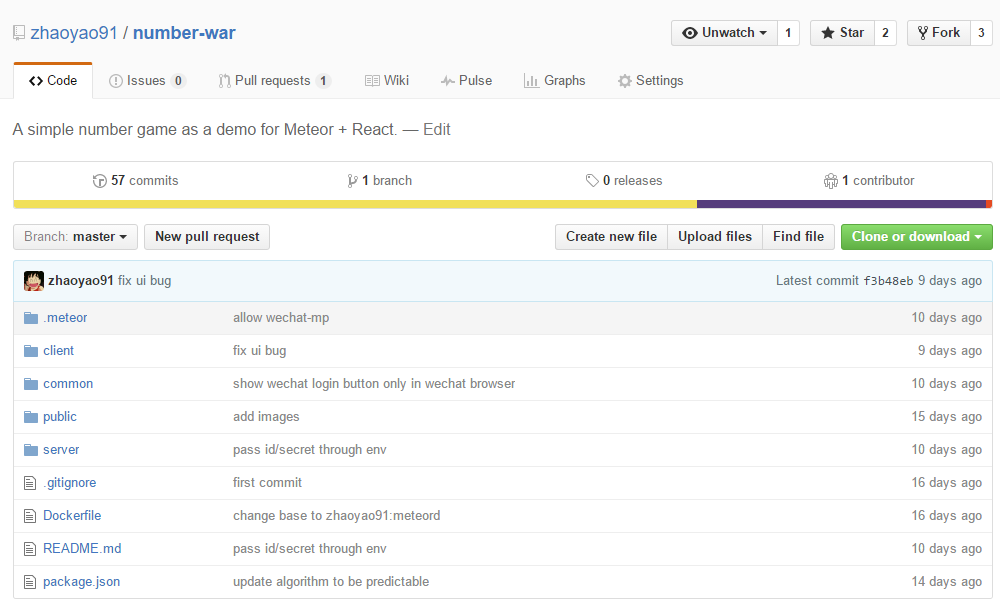
Task: Open the Pull requests tab
Action: (274, 81)
